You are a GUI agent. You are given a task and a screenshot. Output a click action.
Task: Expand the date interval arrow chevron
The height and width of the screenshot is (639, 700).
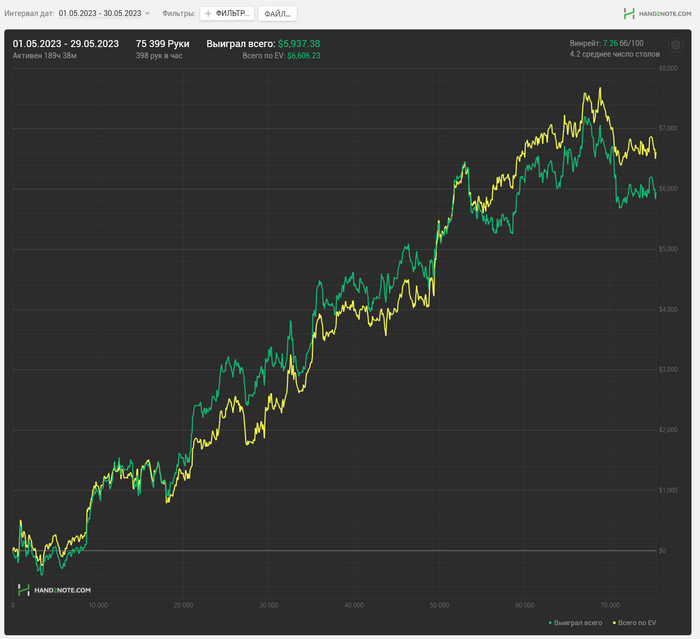pos(147,14)
